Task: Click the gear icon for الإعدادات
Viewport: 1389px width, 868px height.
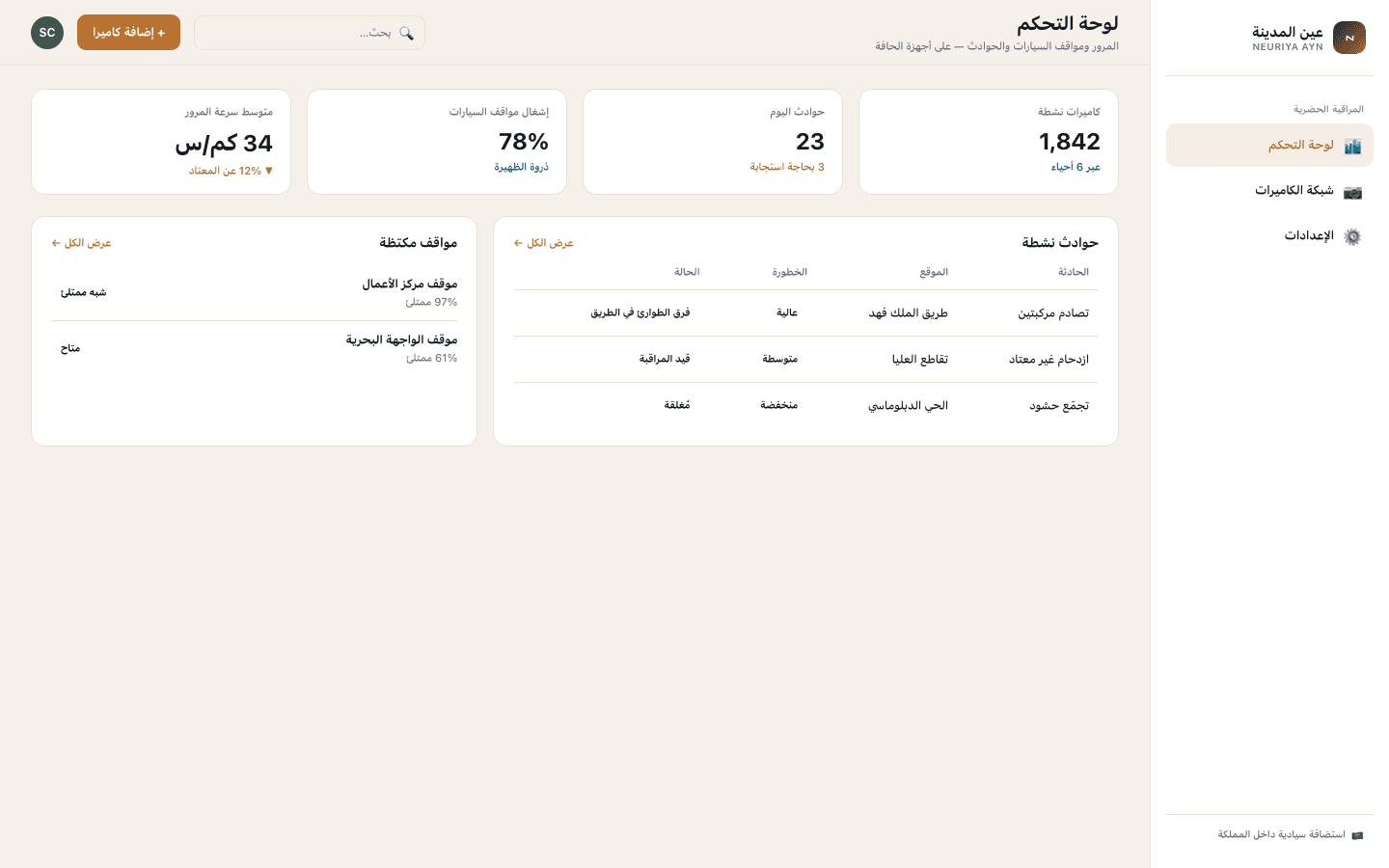Action: click(1352, 236)
